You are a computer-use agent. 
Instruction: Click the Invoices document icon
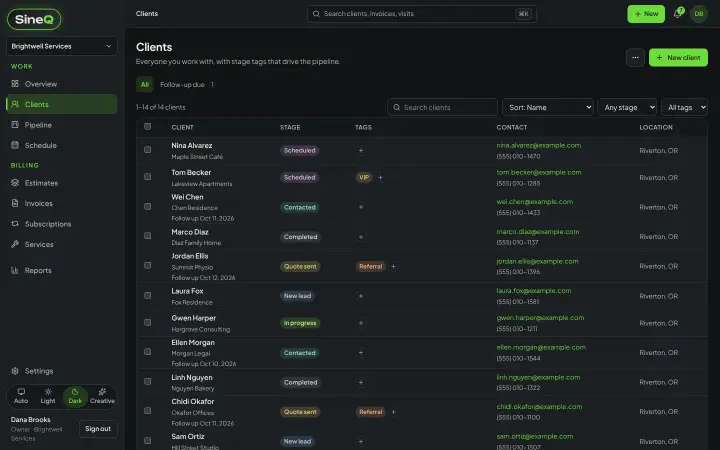point(15,203)
